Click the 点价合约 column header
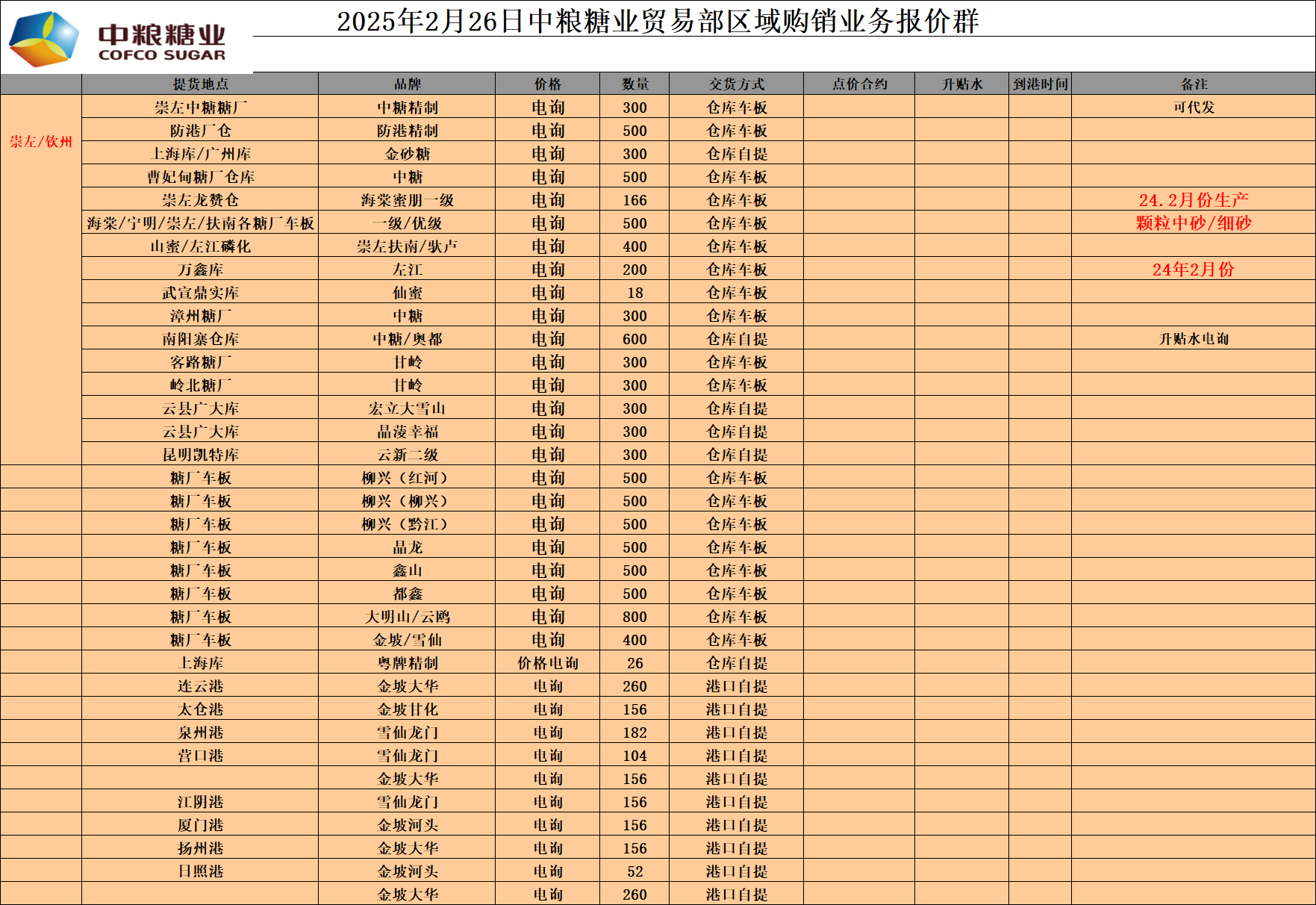1316x905 pixels. [x=859, y=84]
